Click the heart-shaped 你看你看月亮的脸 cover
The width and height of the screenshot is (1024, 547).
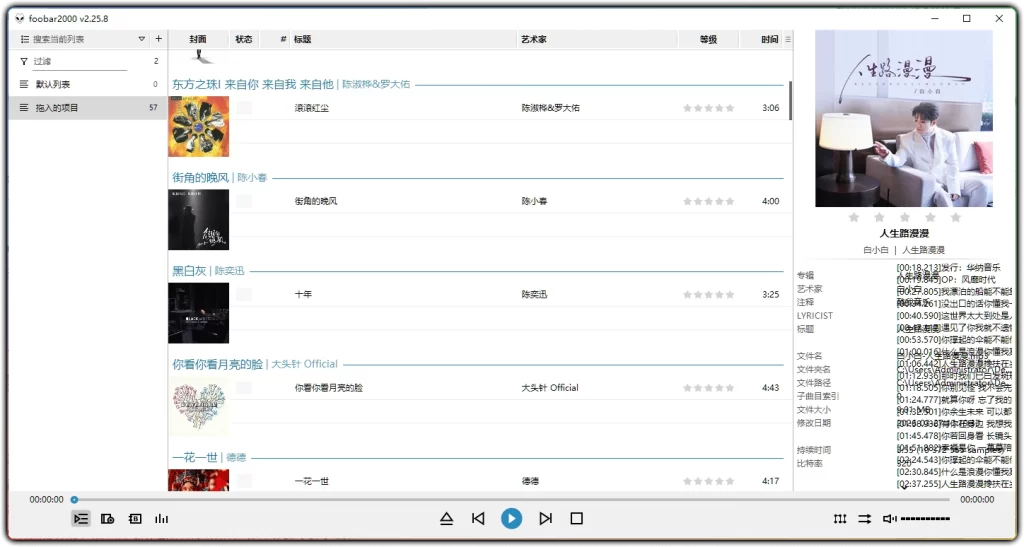tap(199, 407)
